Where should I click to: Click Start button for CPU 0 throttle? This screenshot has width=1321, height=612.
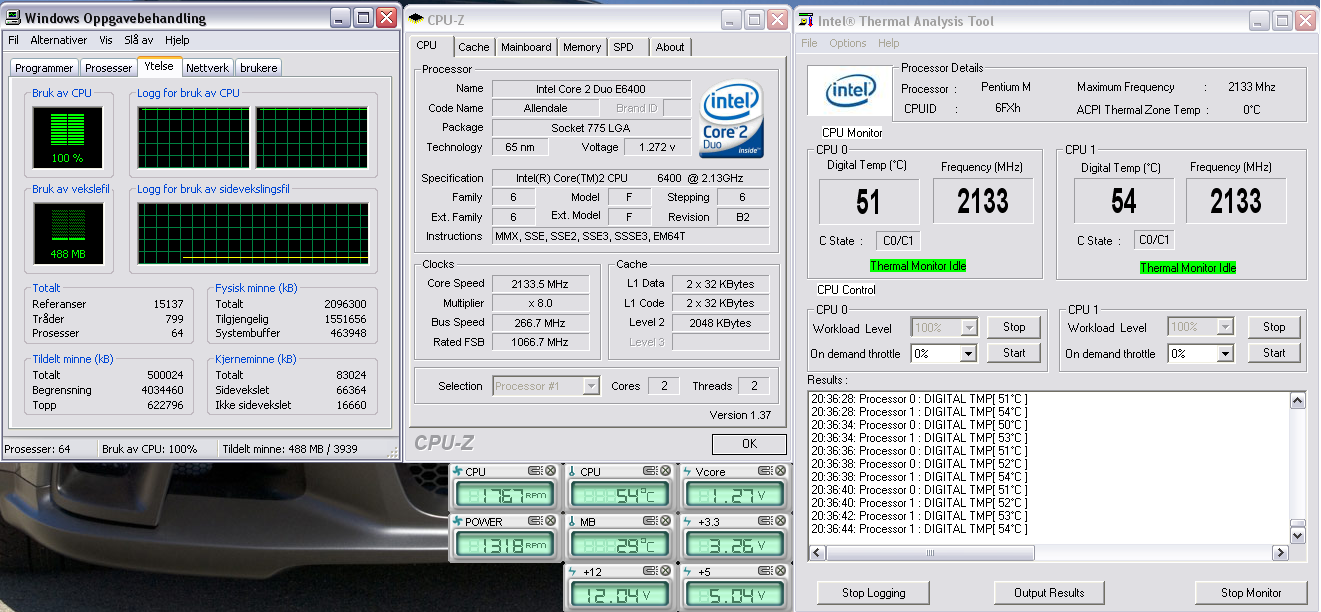pyautogui.click(x=1014, y=353)
